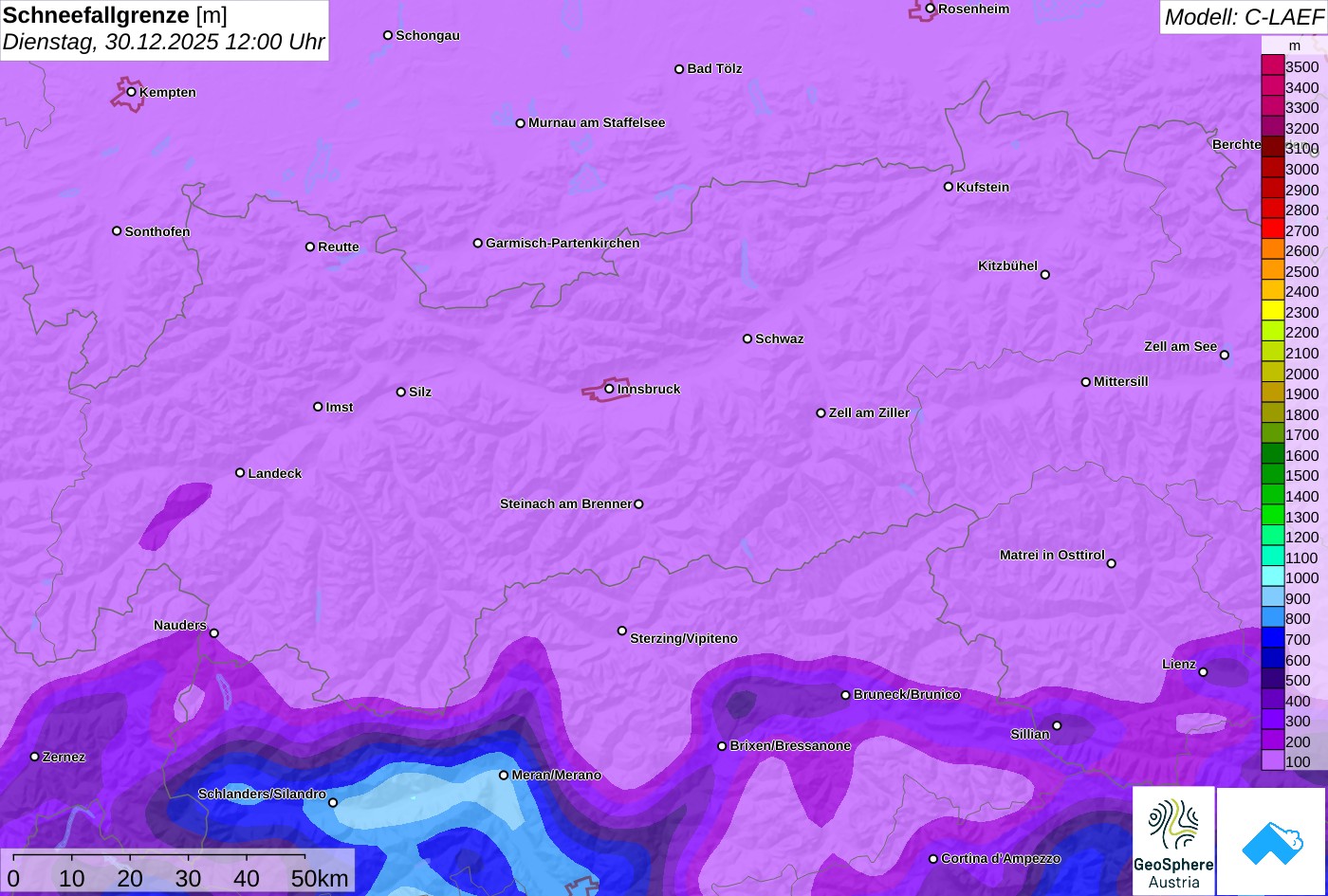Click the Matrei in Osttirol marker

tap(1112, 563)
